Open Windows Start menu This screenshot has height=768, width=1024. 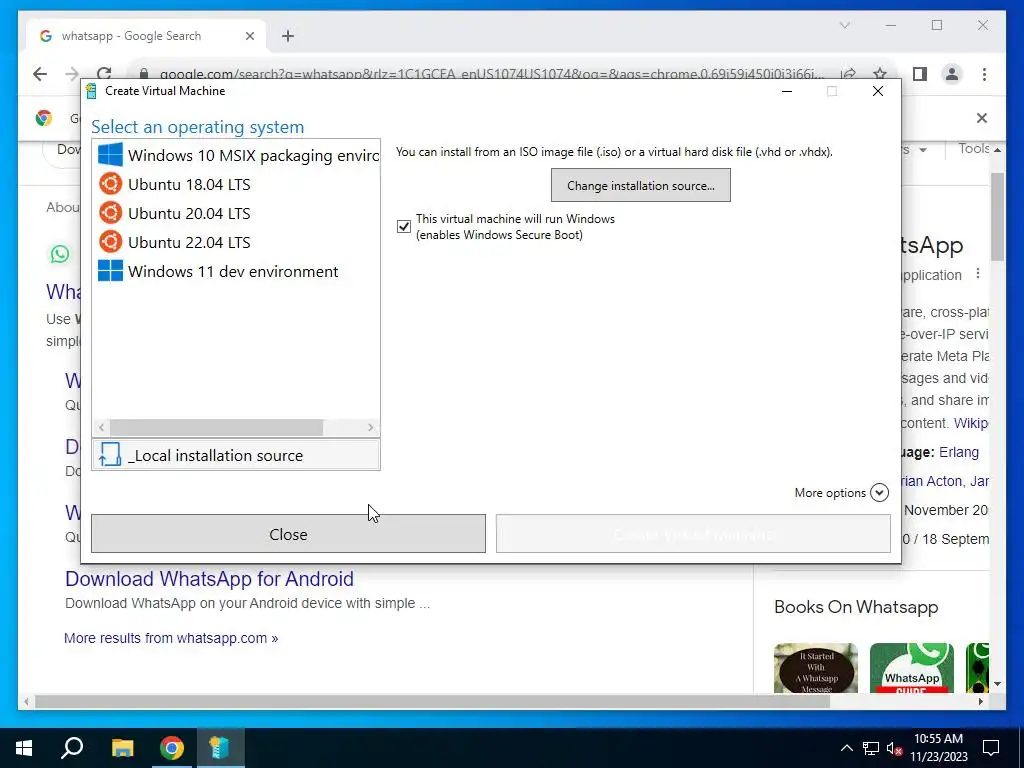24,748
